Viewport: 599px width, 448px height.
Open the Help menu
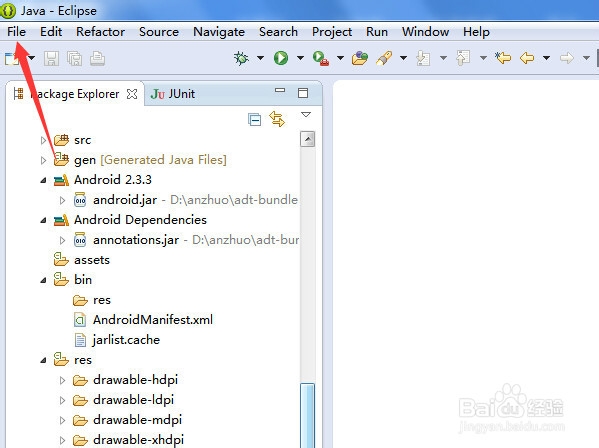(x=476, y=32)
